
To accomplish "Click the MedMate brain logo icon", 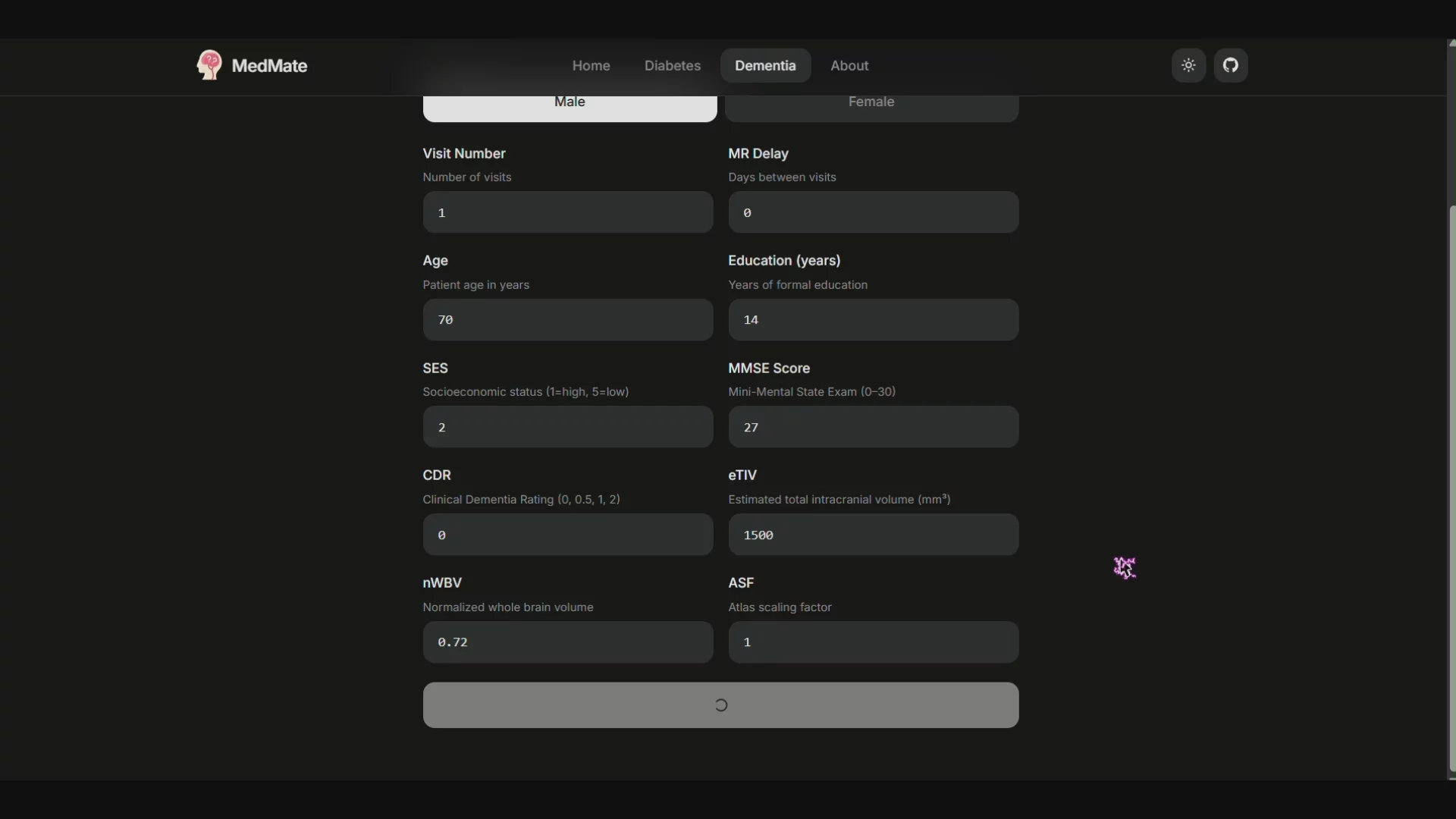I will coord(209,65).
